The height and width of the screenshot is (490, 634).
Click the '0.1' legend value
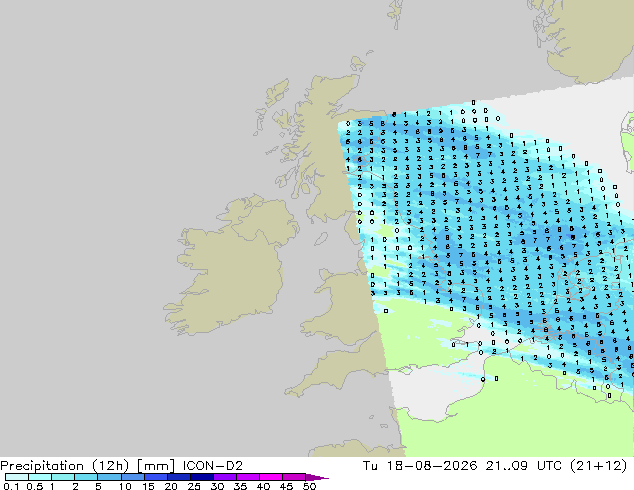point(11,486)
